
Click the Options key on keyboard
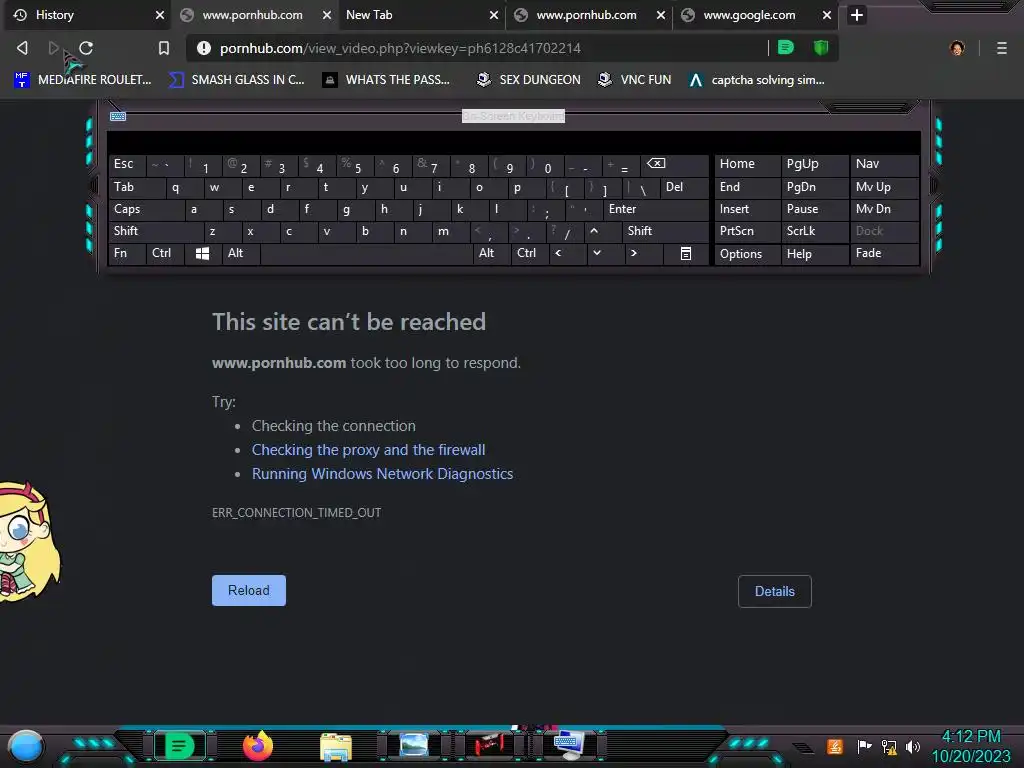(x=747, y=253)
